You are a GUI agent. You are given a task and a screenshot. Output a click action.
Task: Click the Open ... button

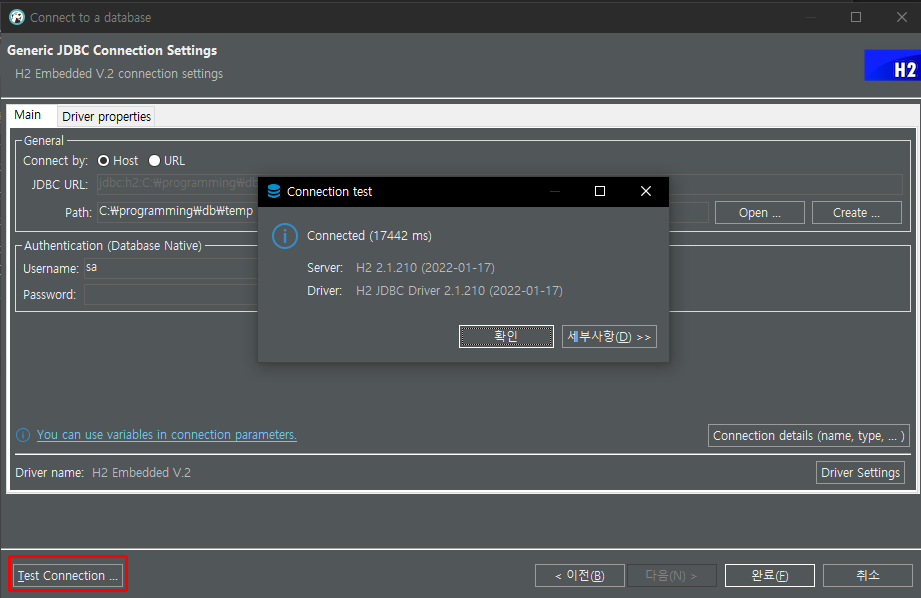759,213
